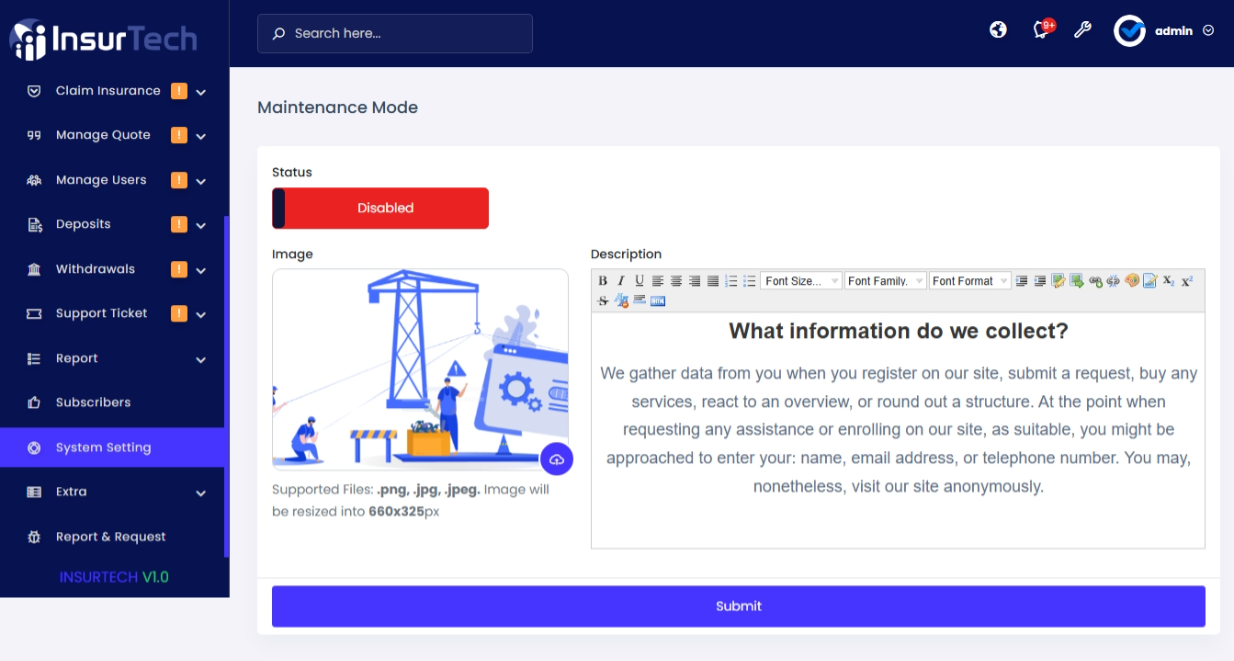1234x661 pixels.
Task: Click the Maintenance Mode page heading
Action: click(x=338, y=107)
